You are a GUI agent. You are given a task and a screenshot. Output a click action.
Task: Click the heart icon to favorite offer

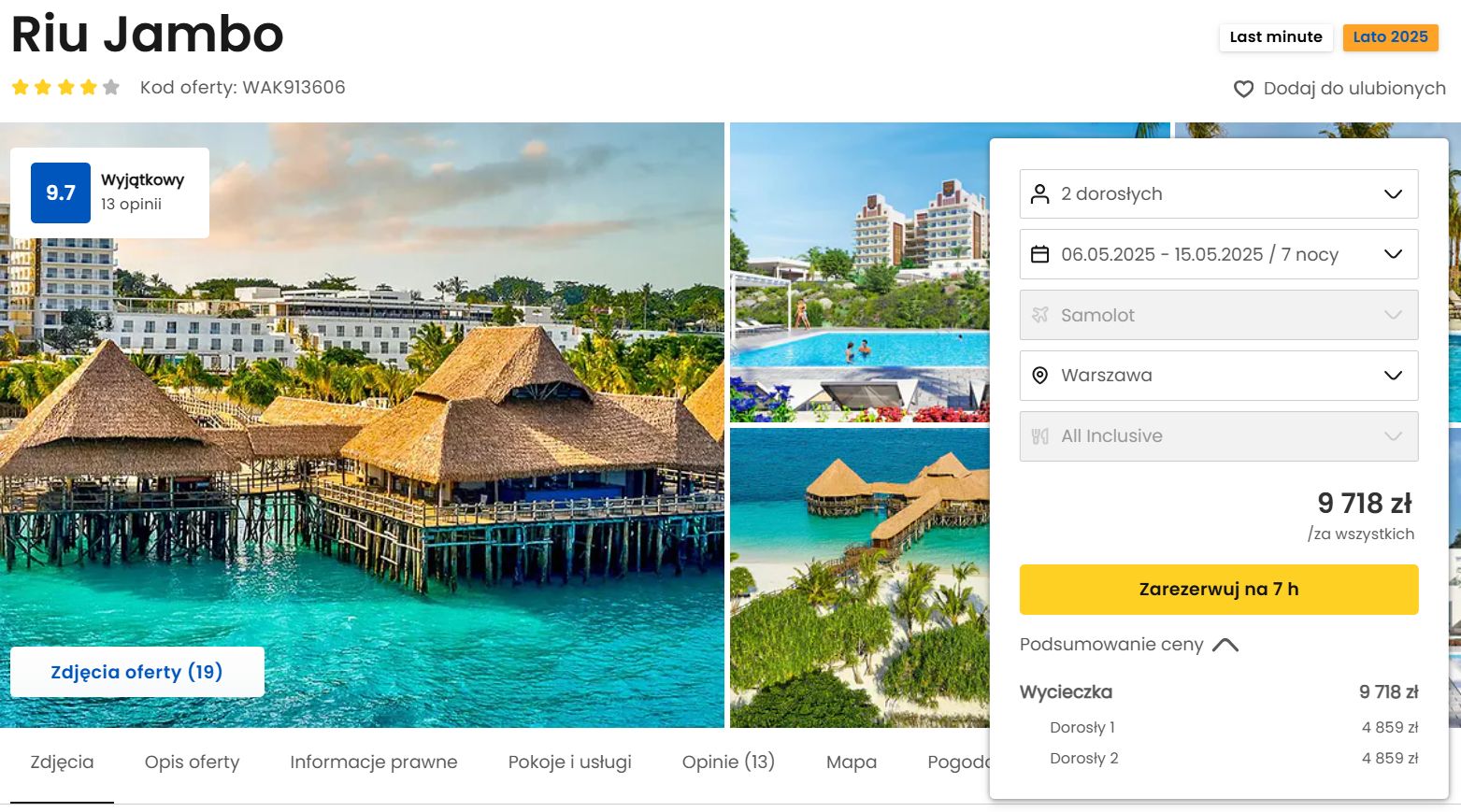(1243, 89)
